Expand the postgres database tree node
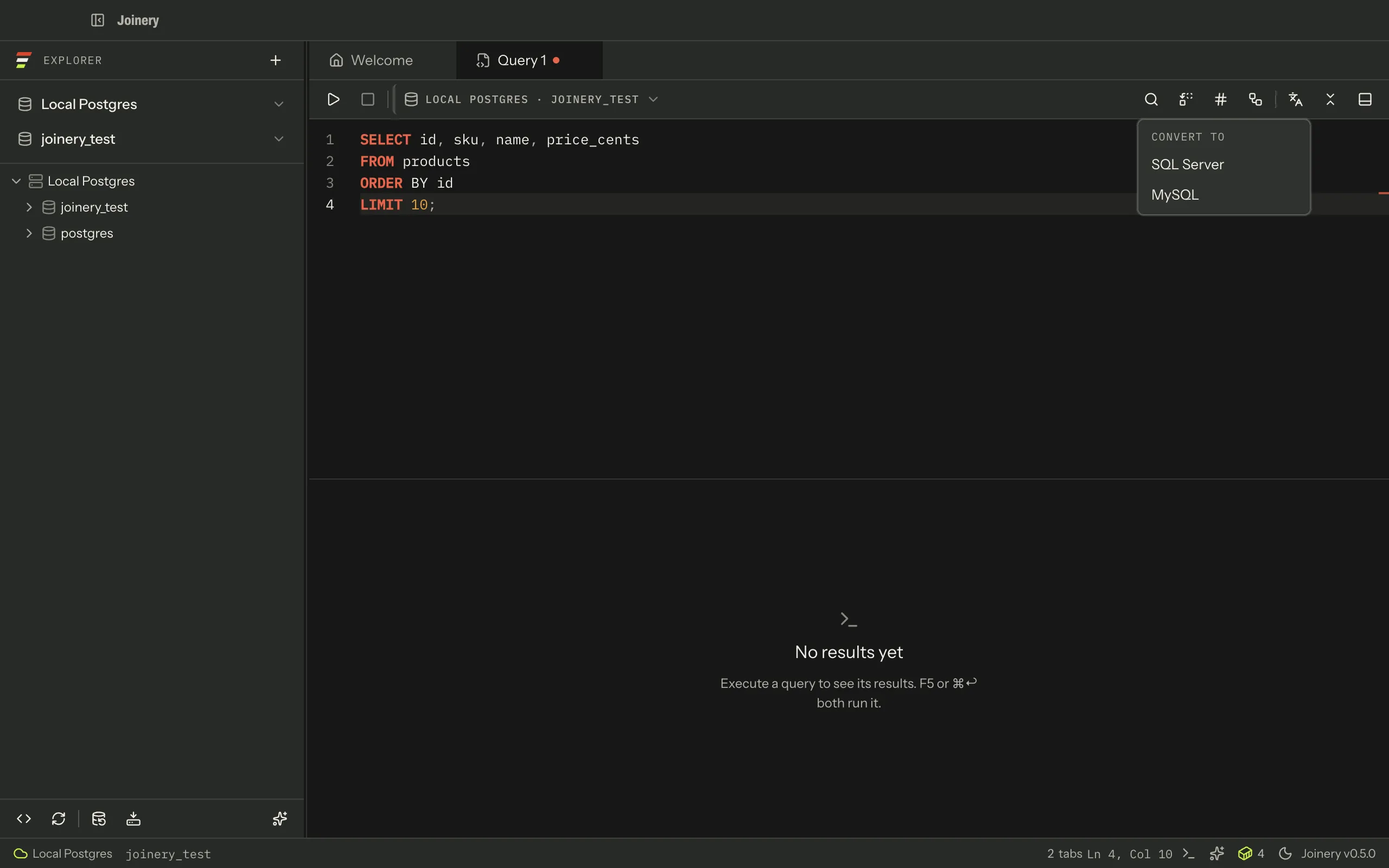The image size is (1389, 868). (29, 233)
